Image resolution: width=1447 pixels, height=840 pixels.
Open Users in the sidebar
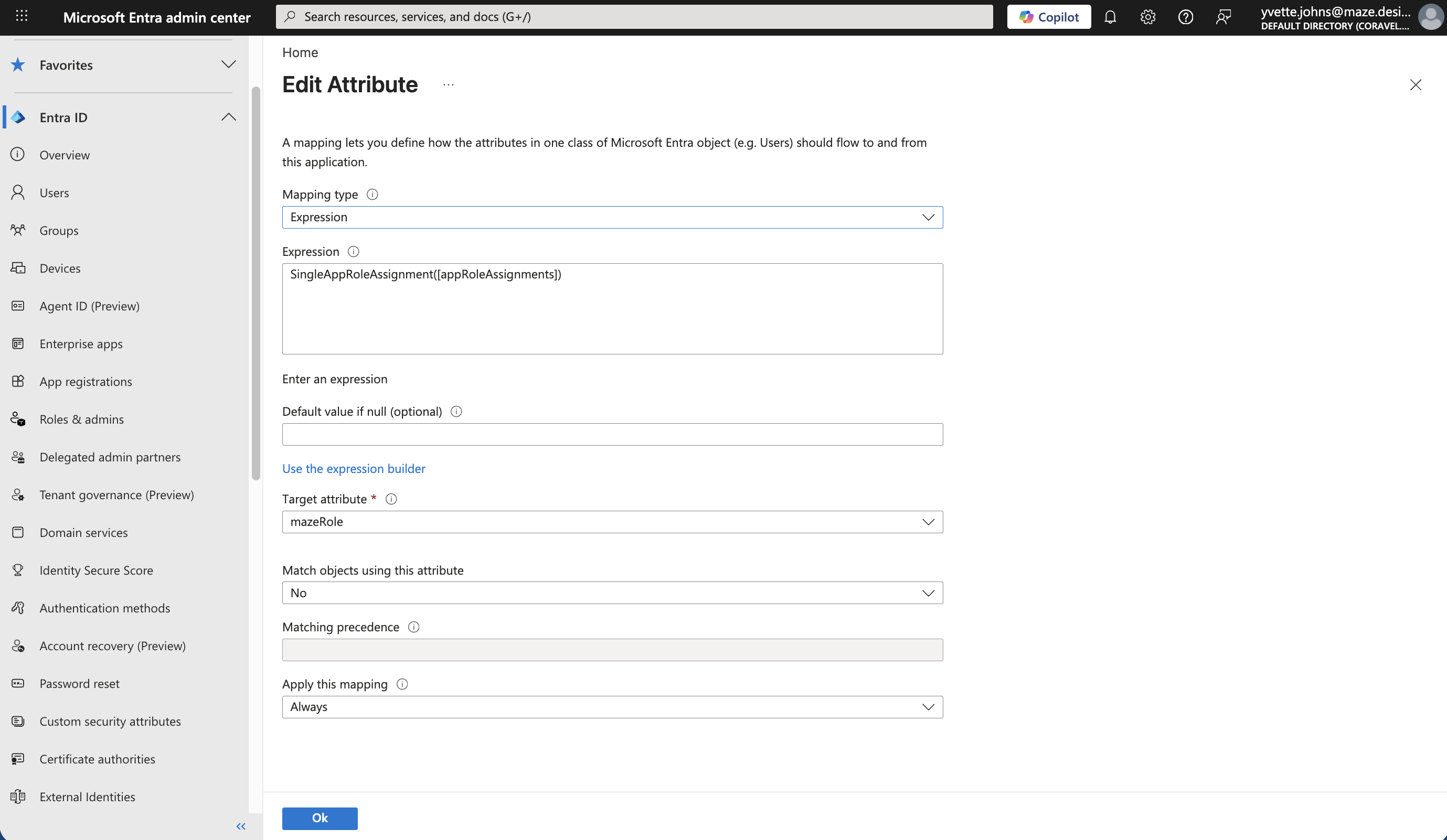click(x=54, y=193)
